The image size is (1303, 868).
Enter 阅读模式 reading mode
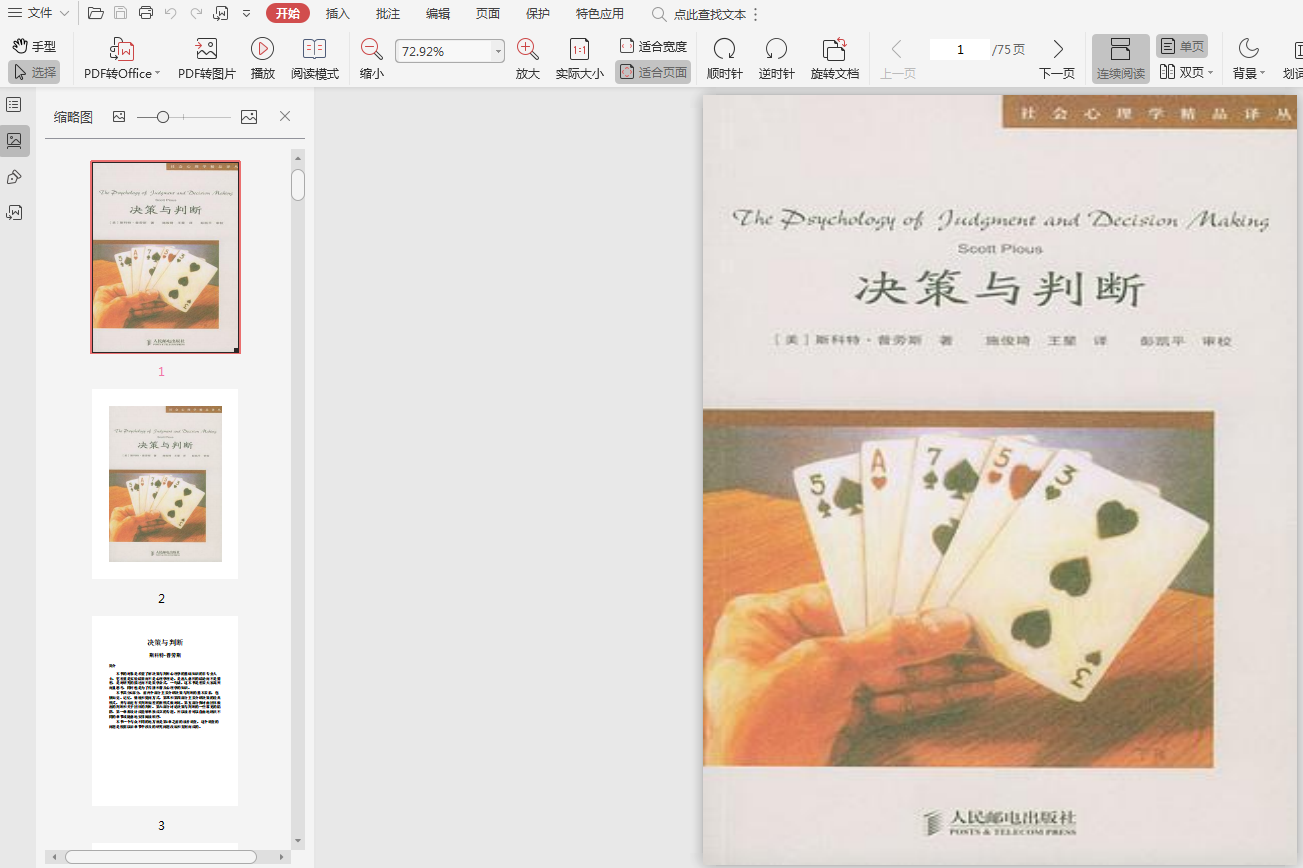[315, 59]
